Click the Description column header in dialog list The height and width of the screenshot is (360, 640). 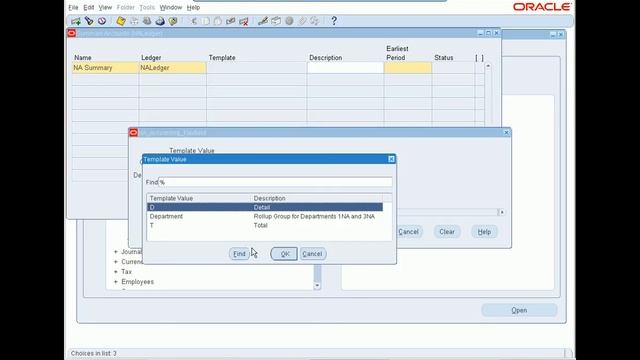pyautogui.click(x=269, y=198)
